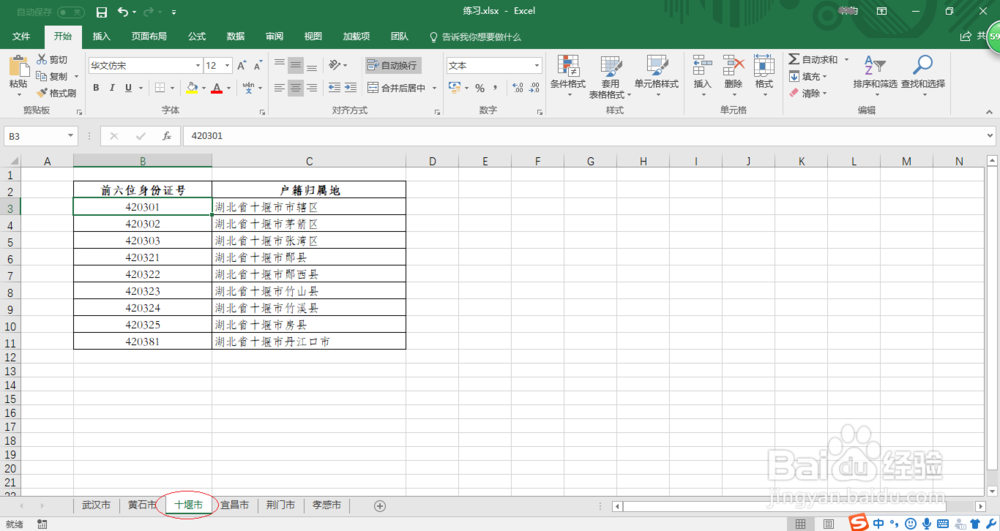Click the Copy (复制) button
This screenshot has height=531, width=1000.
pyautogui.click(x=52, y=76)
